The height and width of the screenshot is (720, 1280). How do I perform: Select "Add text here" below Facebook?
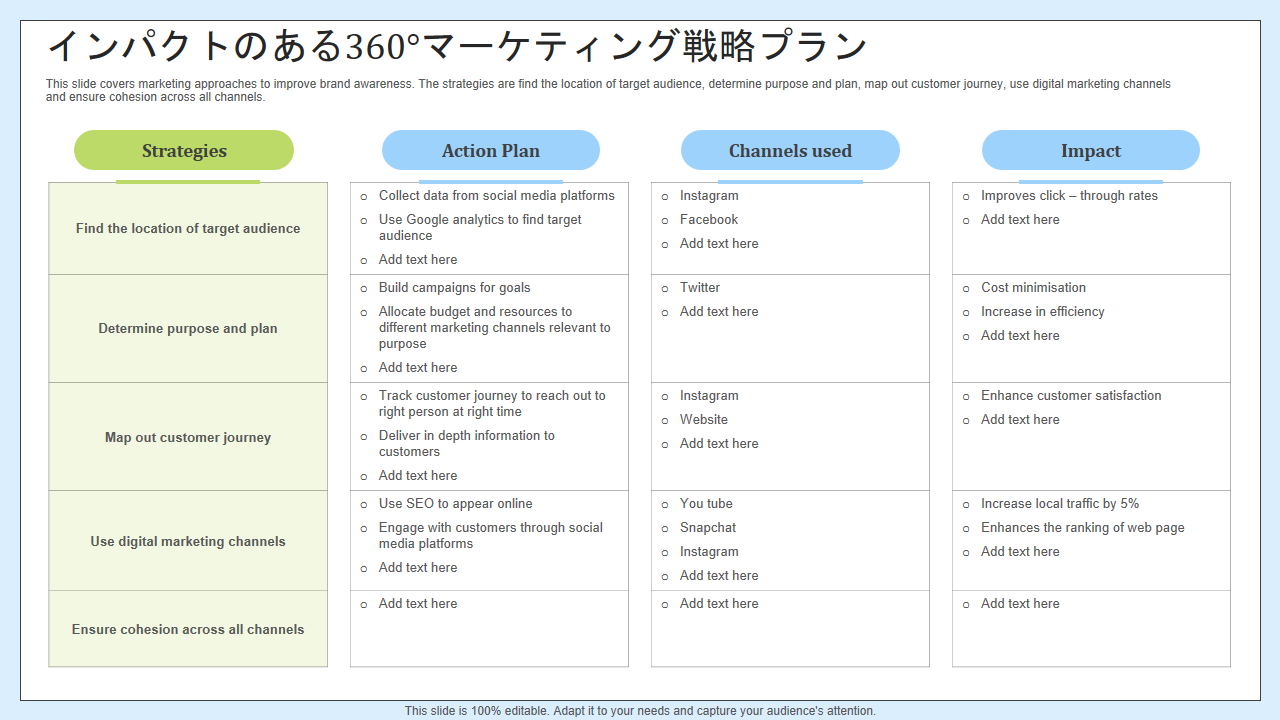click(719, 244)
